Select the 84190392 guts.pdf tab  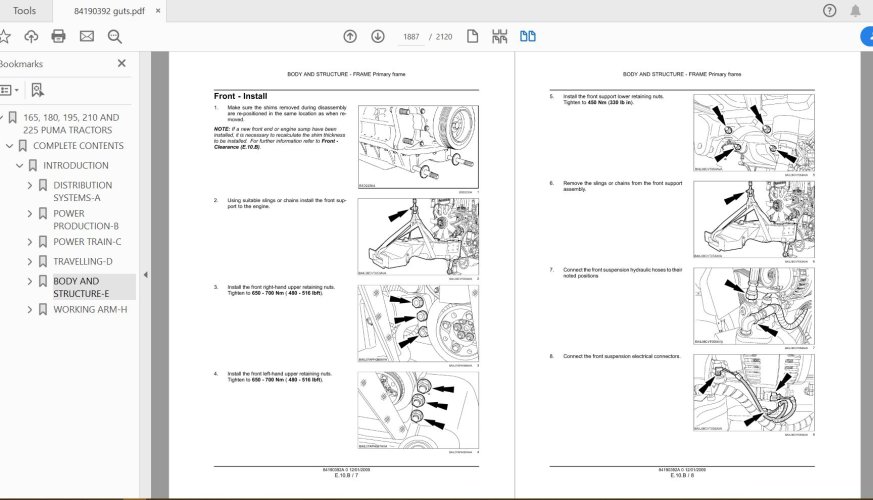(x=108, y=11)
